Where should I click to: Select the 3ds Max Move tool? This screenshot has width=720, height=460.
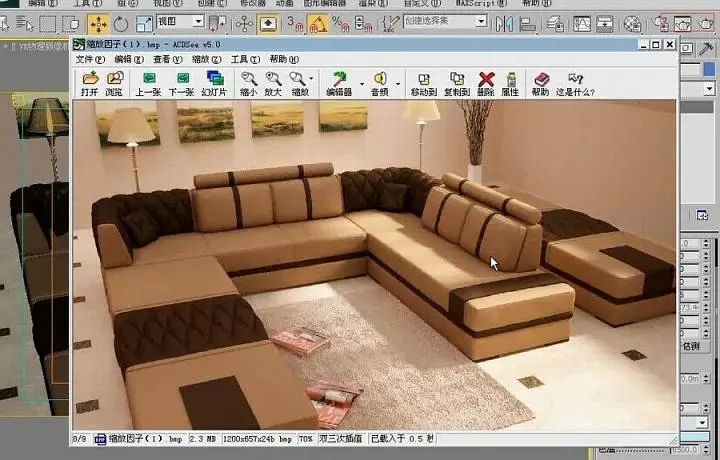point(98,24)
